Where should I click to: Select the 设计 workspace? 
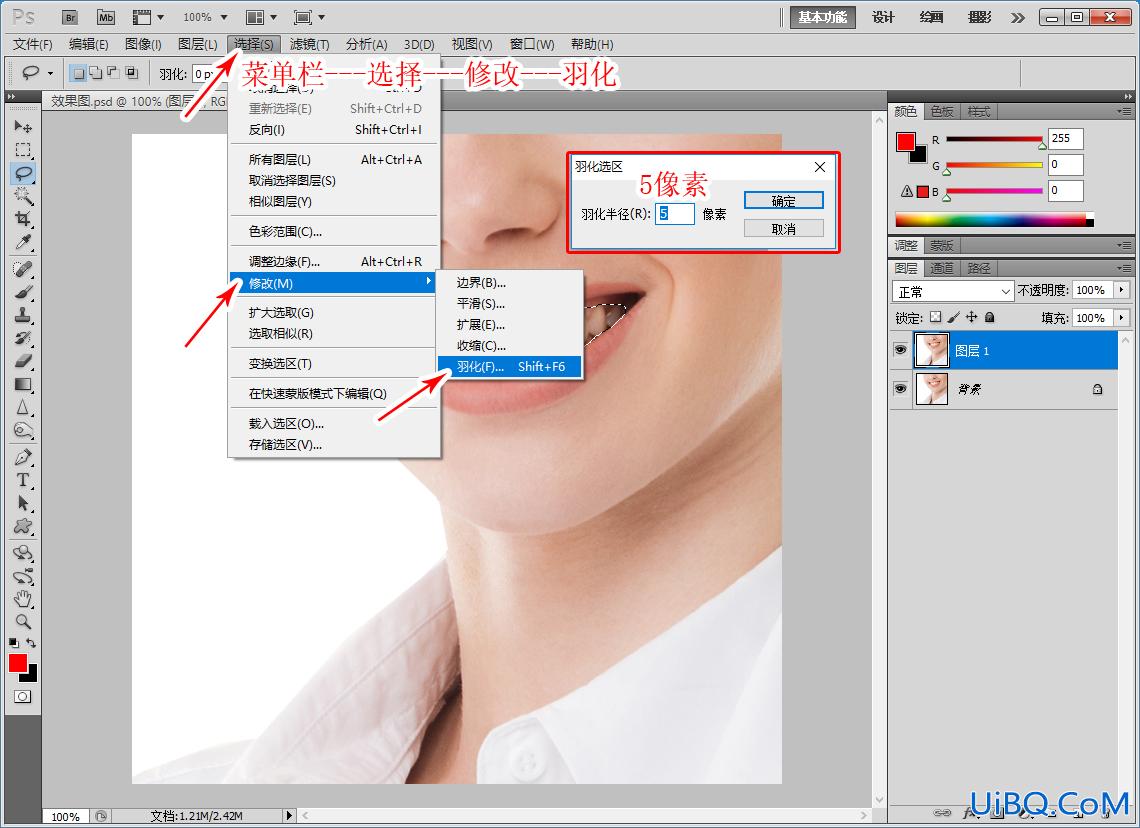click(x=883, y=17)
